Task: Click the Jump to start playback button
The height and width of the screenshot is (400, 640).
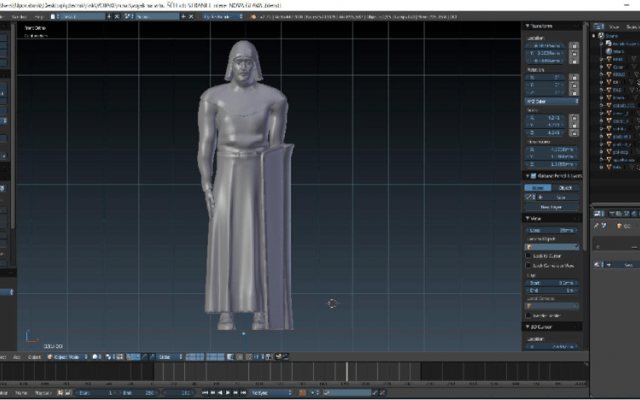Action: point(205,393)
